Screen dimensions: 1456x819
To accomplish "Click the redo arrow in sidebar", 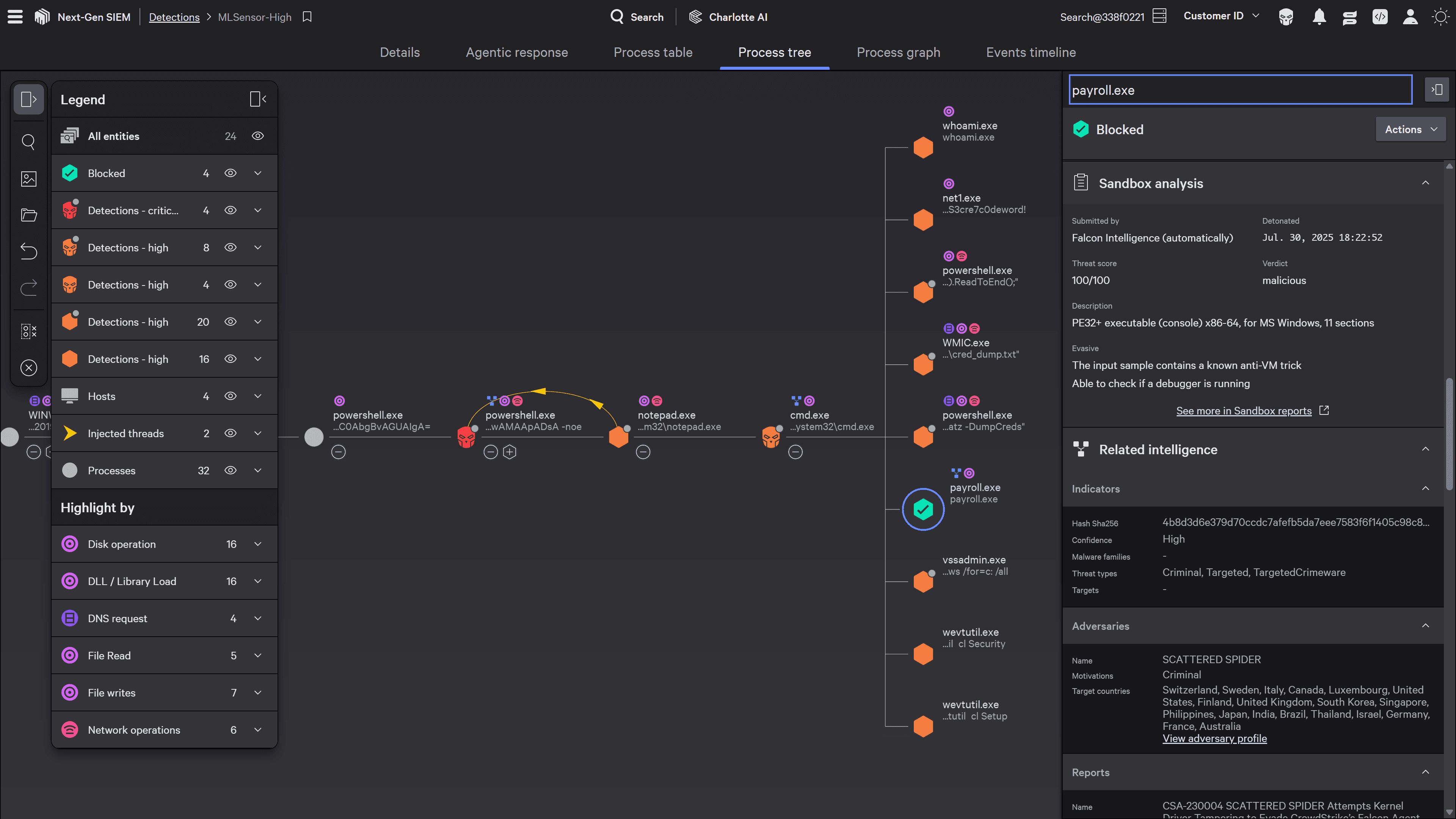I will tap(29, 288).
